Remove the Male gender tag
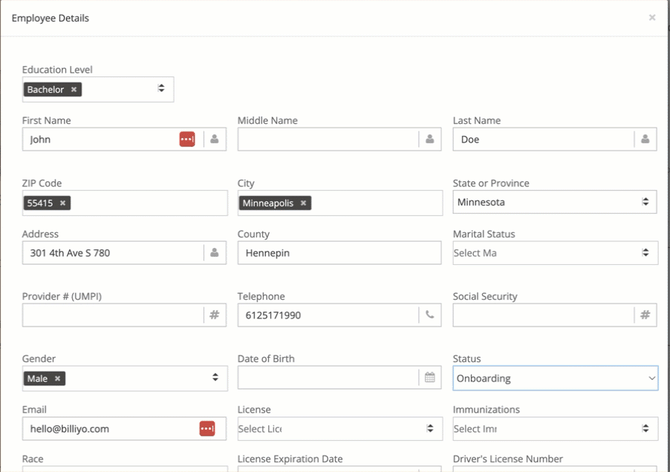Screen dimensions: 670x472 (x=58, y=378)
